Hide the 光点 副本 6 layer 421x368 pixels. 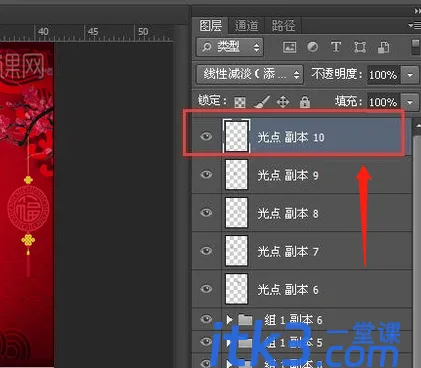[x=206, y=289]
